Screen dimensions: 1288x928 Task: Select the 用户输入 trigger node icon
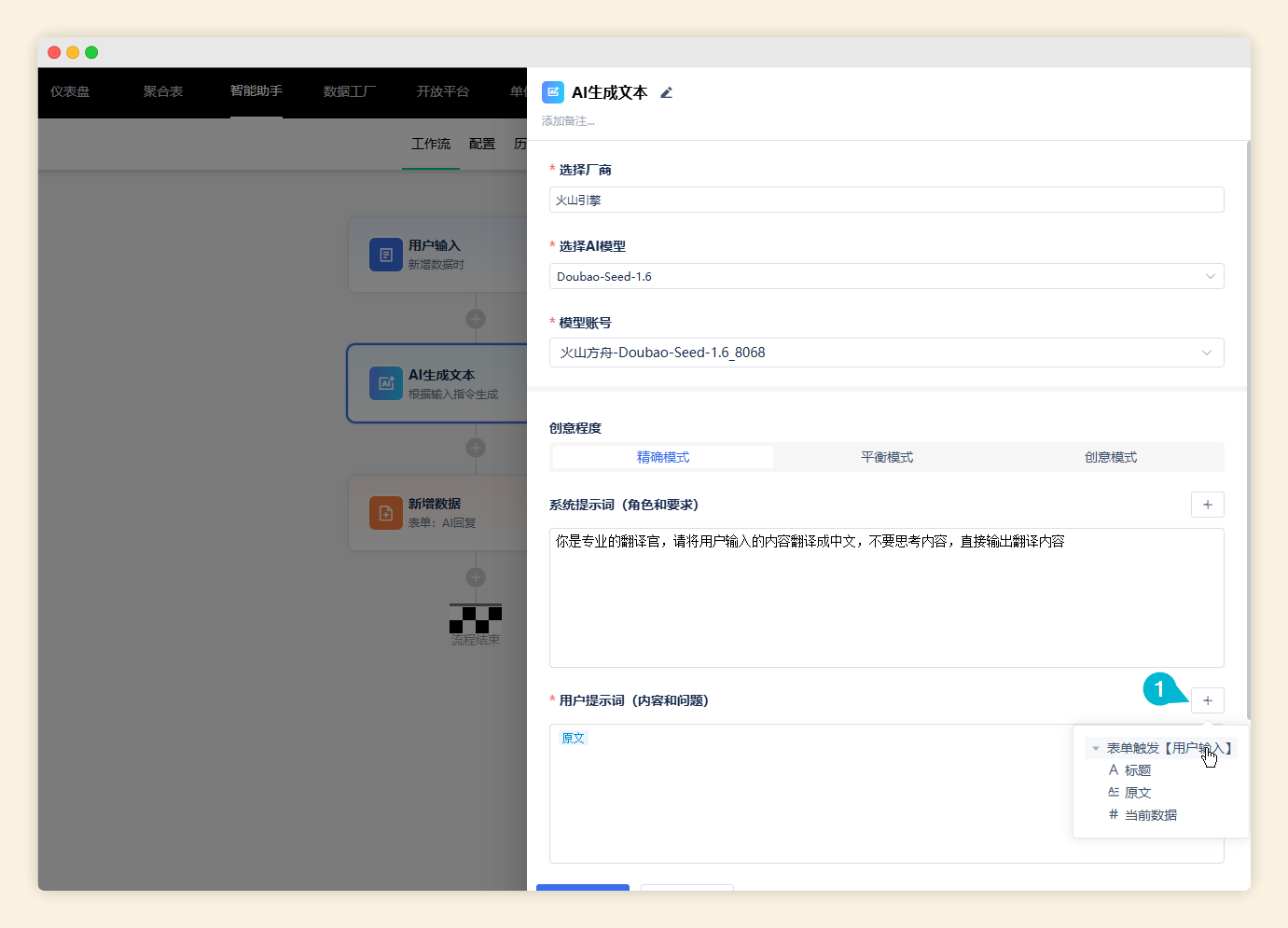385,254
